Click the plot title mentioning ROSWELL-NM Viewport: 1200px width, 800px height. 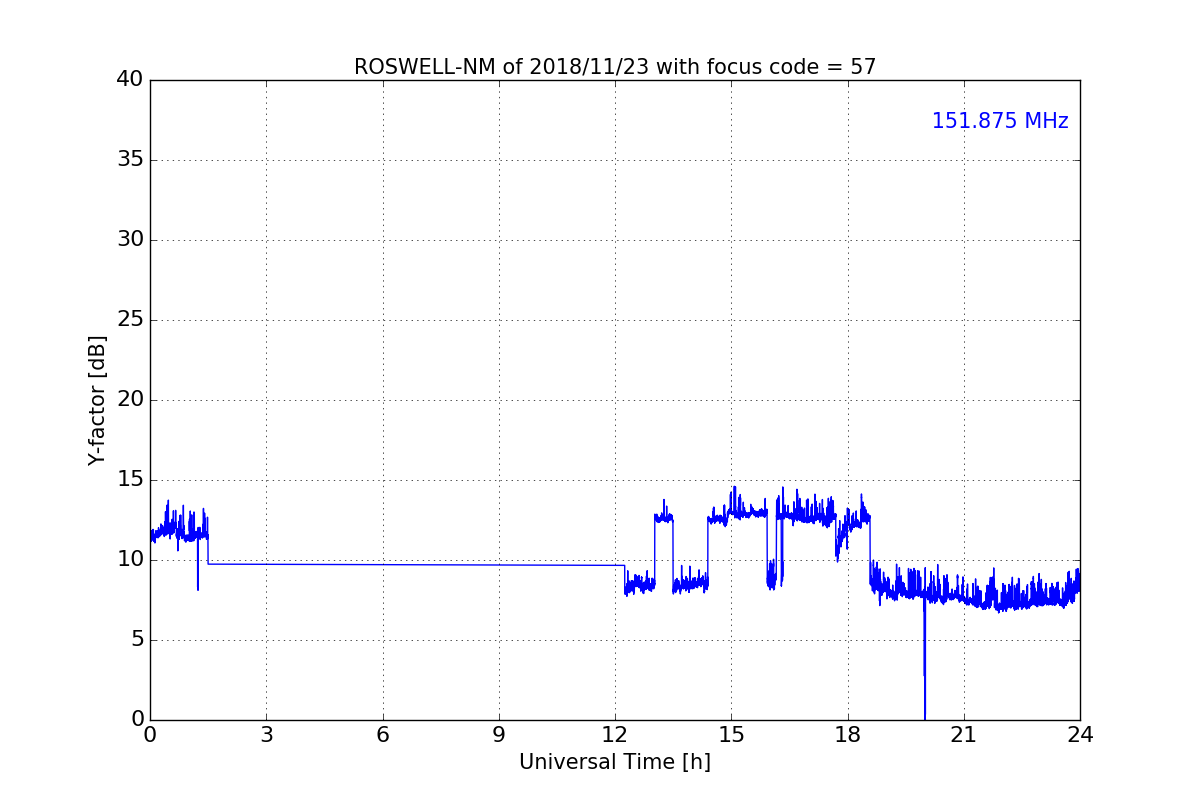[x=615, y=67]
